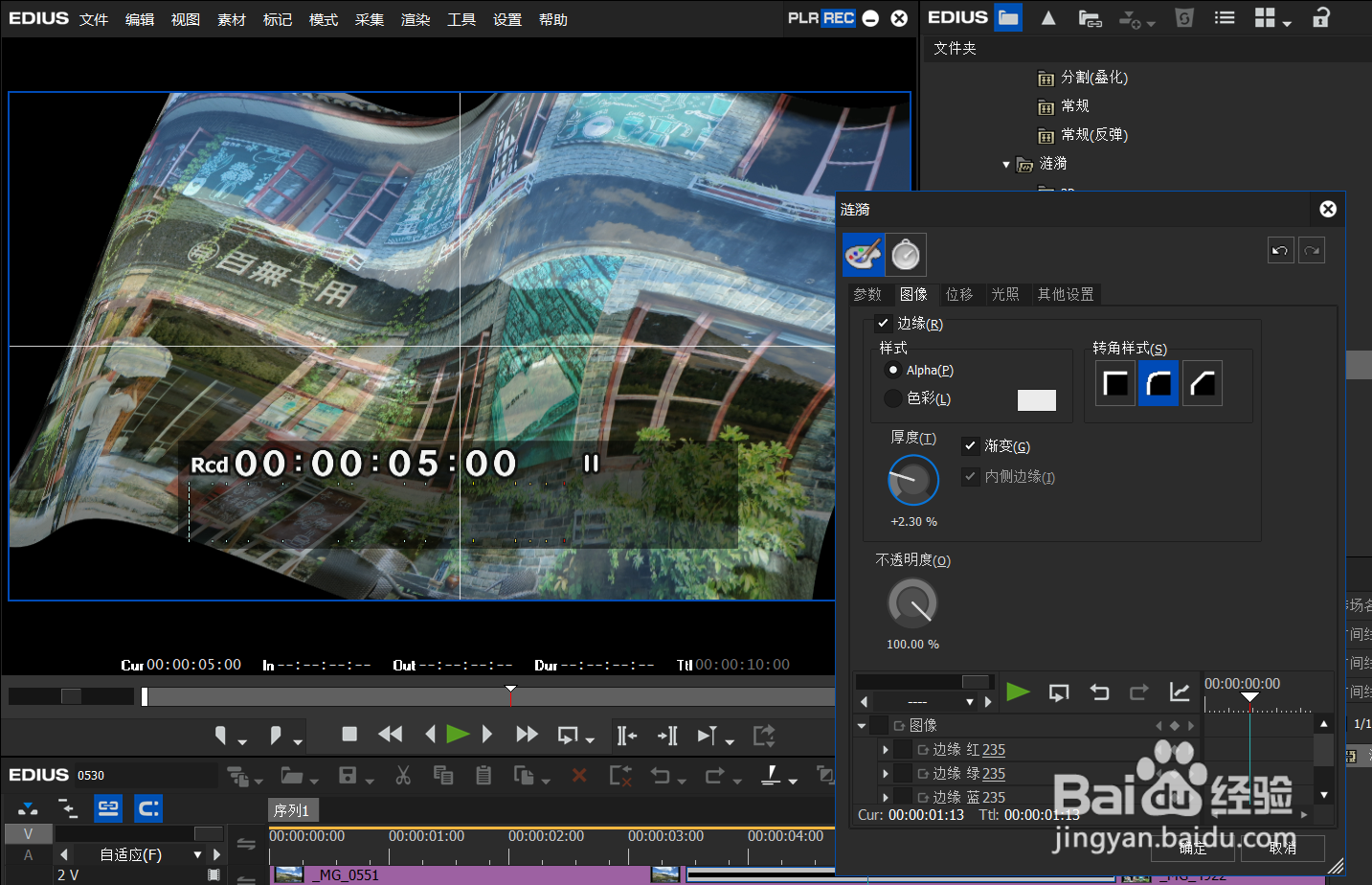The width and height of the screenshot is (1372, 885).
Task: Jump to next edit point icon
Action: [668, 736]
